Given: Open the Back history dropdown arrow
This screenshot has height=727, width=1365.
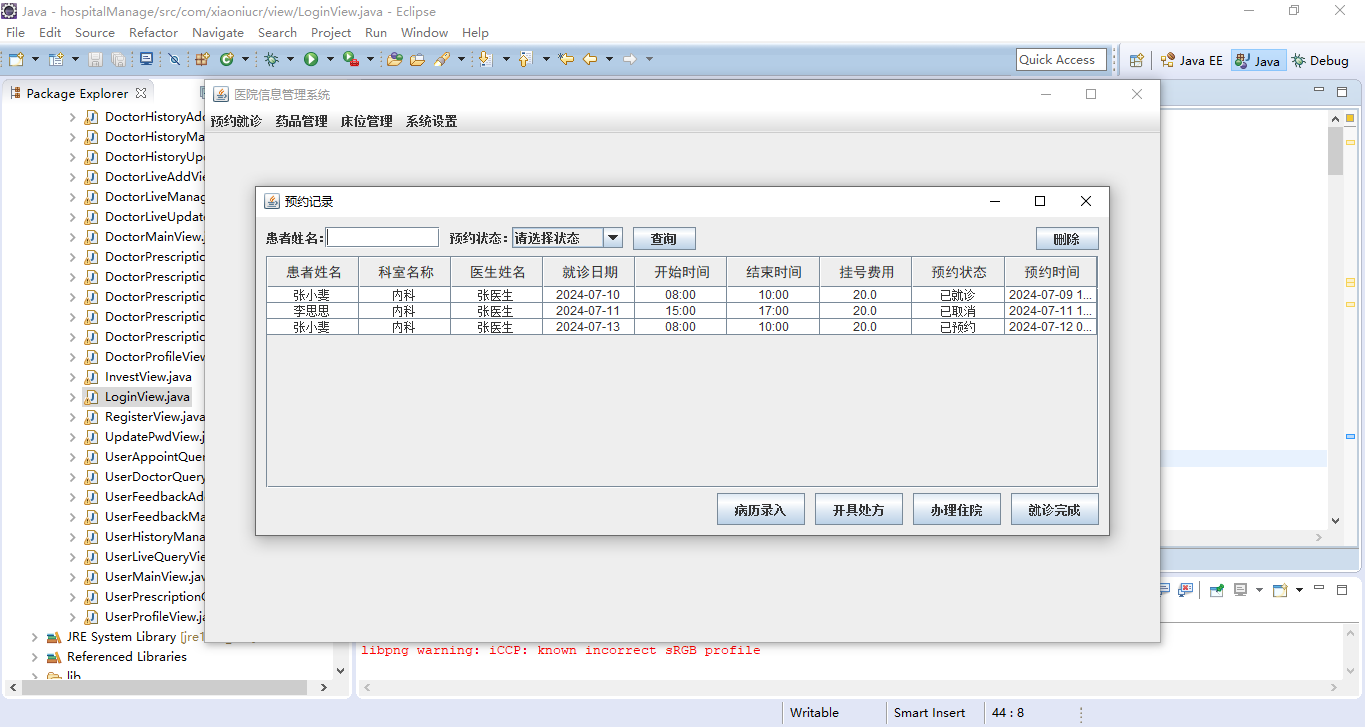Looking at the screenshot, I should (x=609, y=59).
